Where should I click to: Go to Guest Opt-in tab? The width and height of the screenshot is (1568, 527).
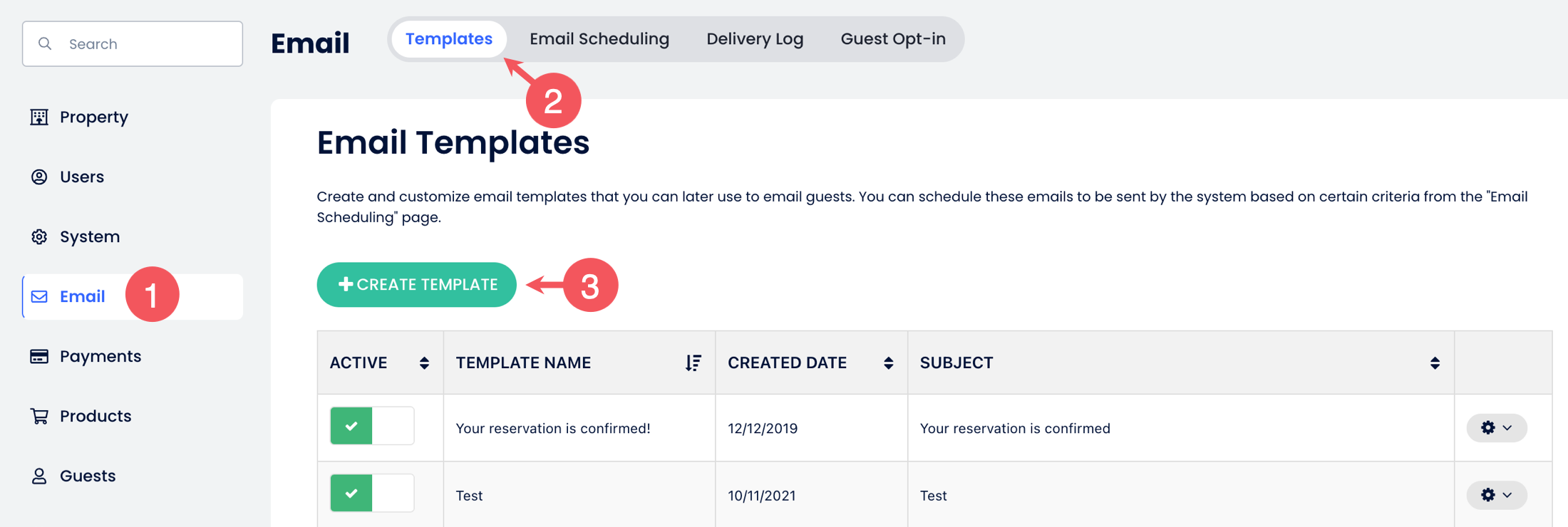[x=893, y=39]
